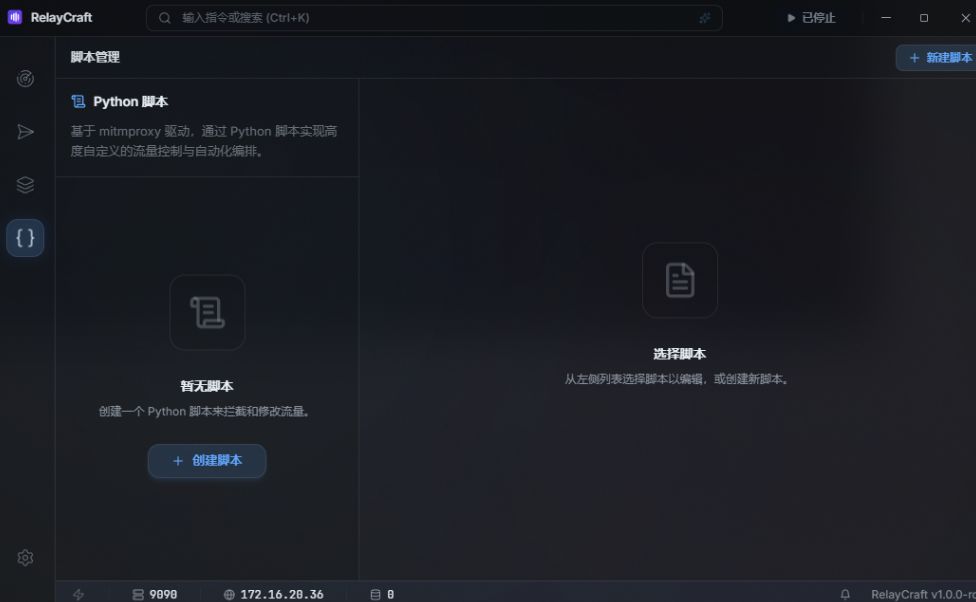Select the curly braces scripts sidebar icon
The height and width of the screenshot is (602, 976).
tap(25, 238)
